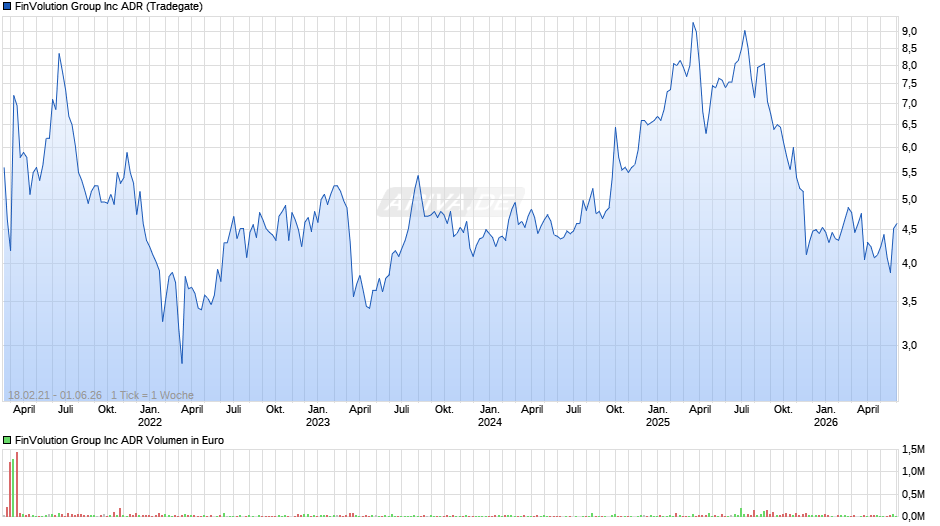
Task: Click the 'Jan. 2023' time axis label
Action: [x=318, y=416]
